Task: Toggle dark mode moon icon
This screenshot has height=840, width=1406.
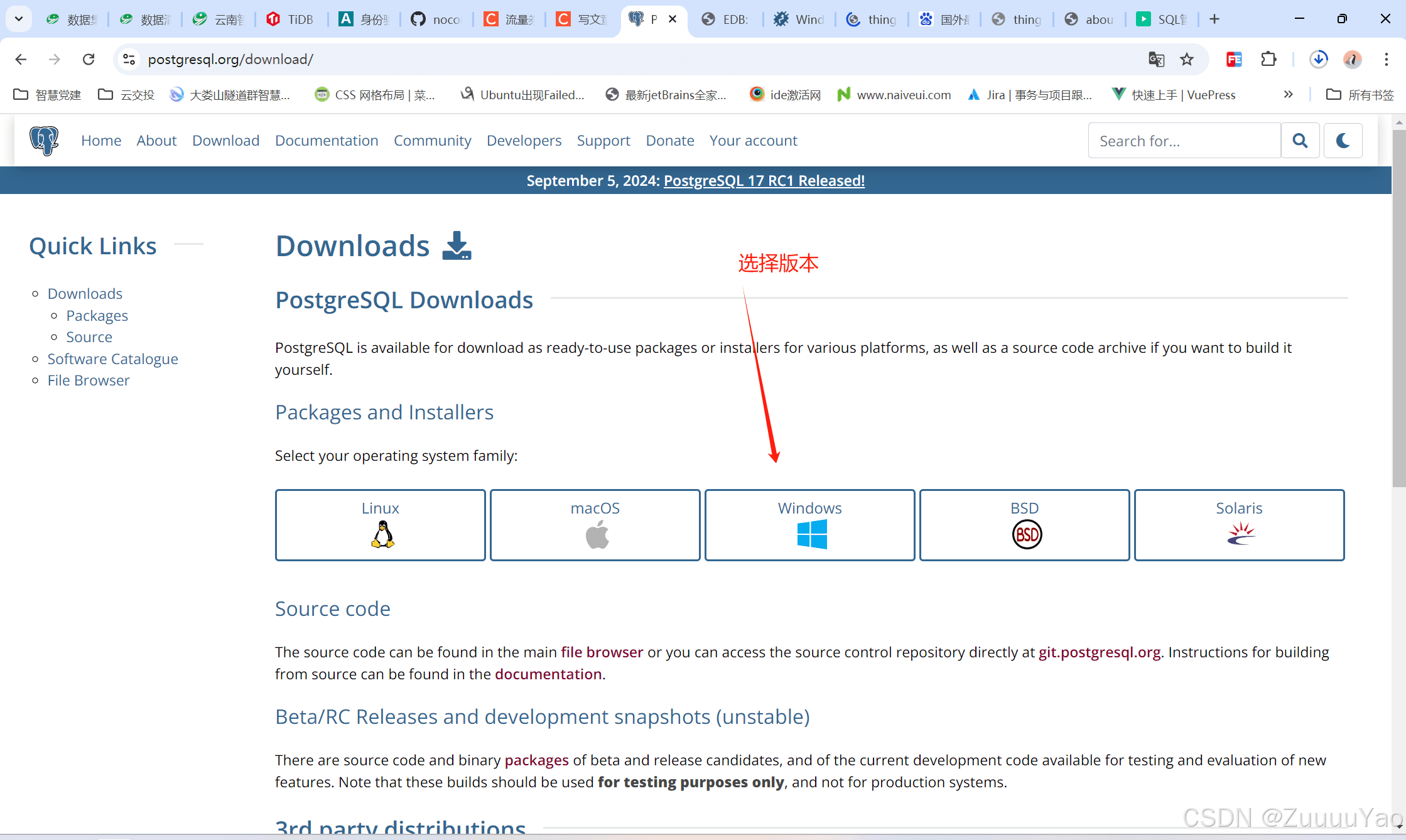Action: click(1343, 141)
